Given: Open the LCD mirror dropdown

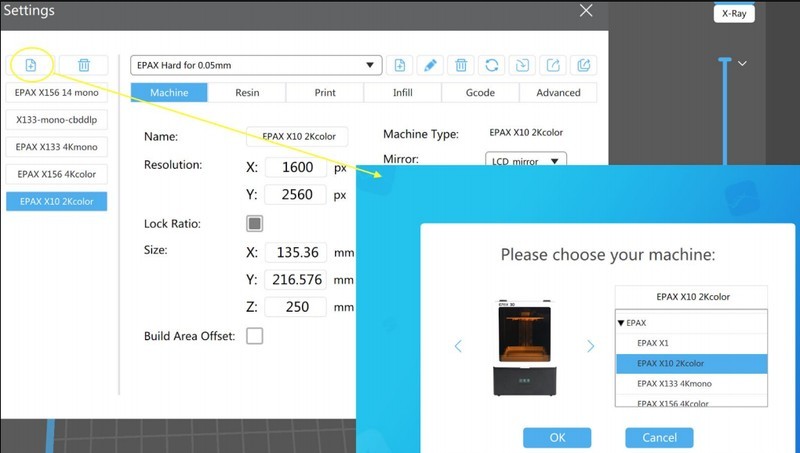Looking at the screenshot, I should 526,160.
